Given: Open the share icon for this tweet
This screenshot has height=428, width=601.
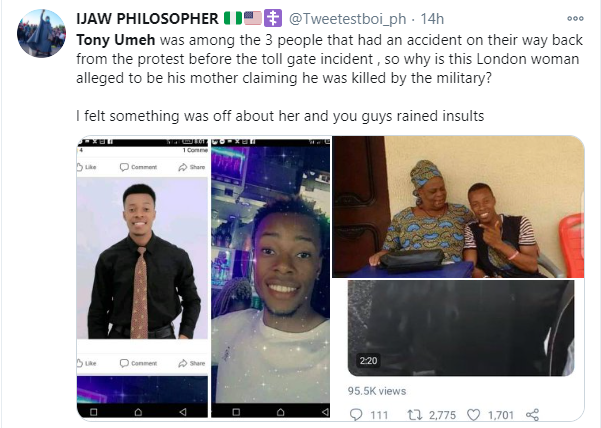Looking at the screenshot, I should click(x=532, y=414).
